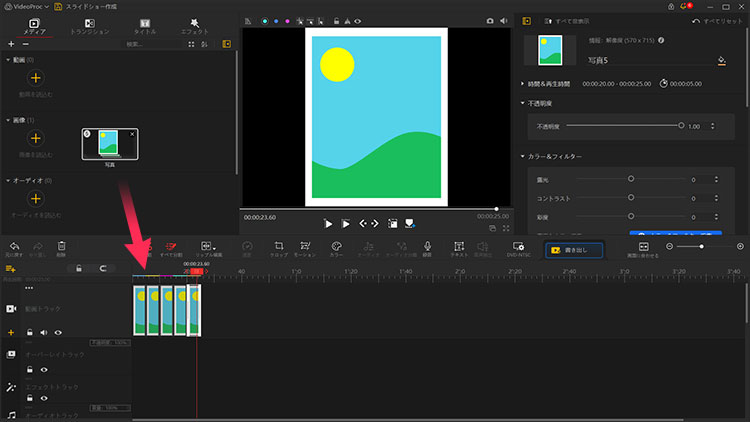Click the yellow Export button
Image resolution: width=750 pixels, height=422 pixels.
click(574, 250)
